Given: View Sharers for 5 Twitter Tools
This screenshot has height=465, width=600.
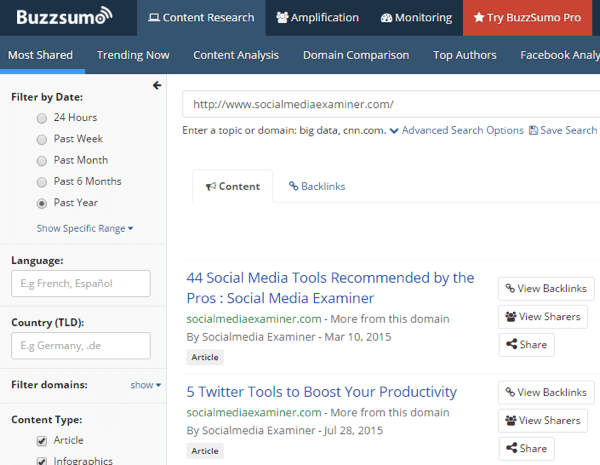Looking at the screenshot, I should click(543, 421).
